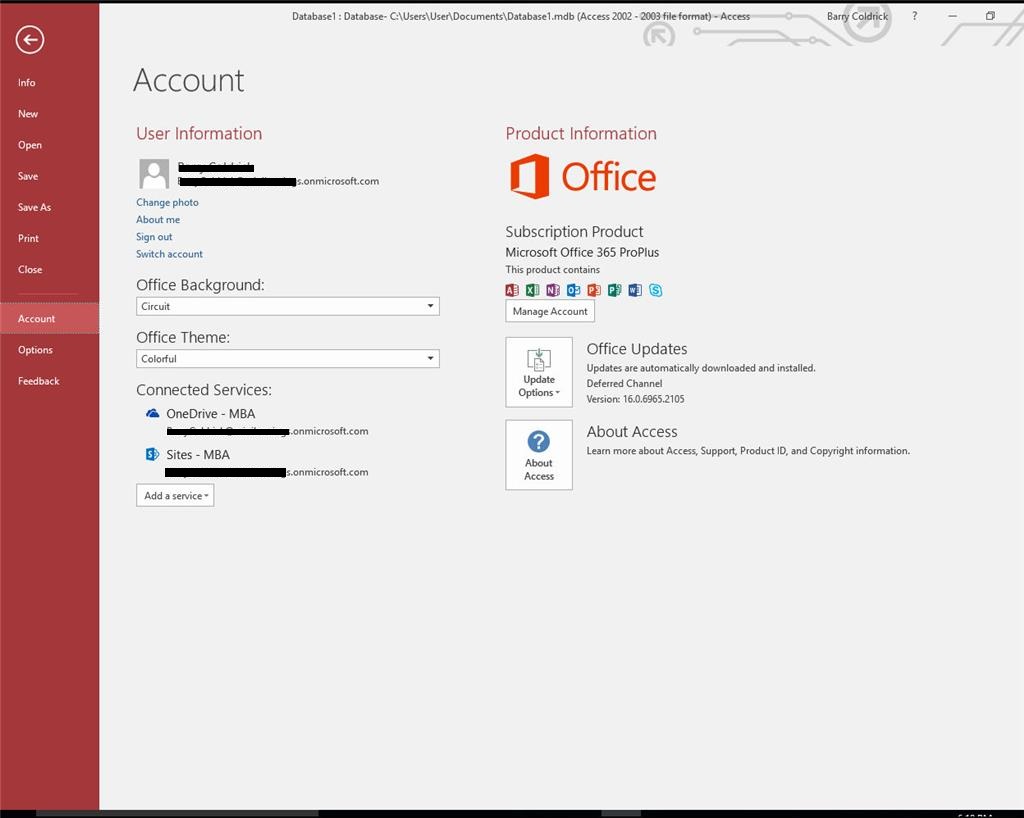The image size is (1024, 818).
Task: Open the Office Background dropdown
Action: coord(287,306)
